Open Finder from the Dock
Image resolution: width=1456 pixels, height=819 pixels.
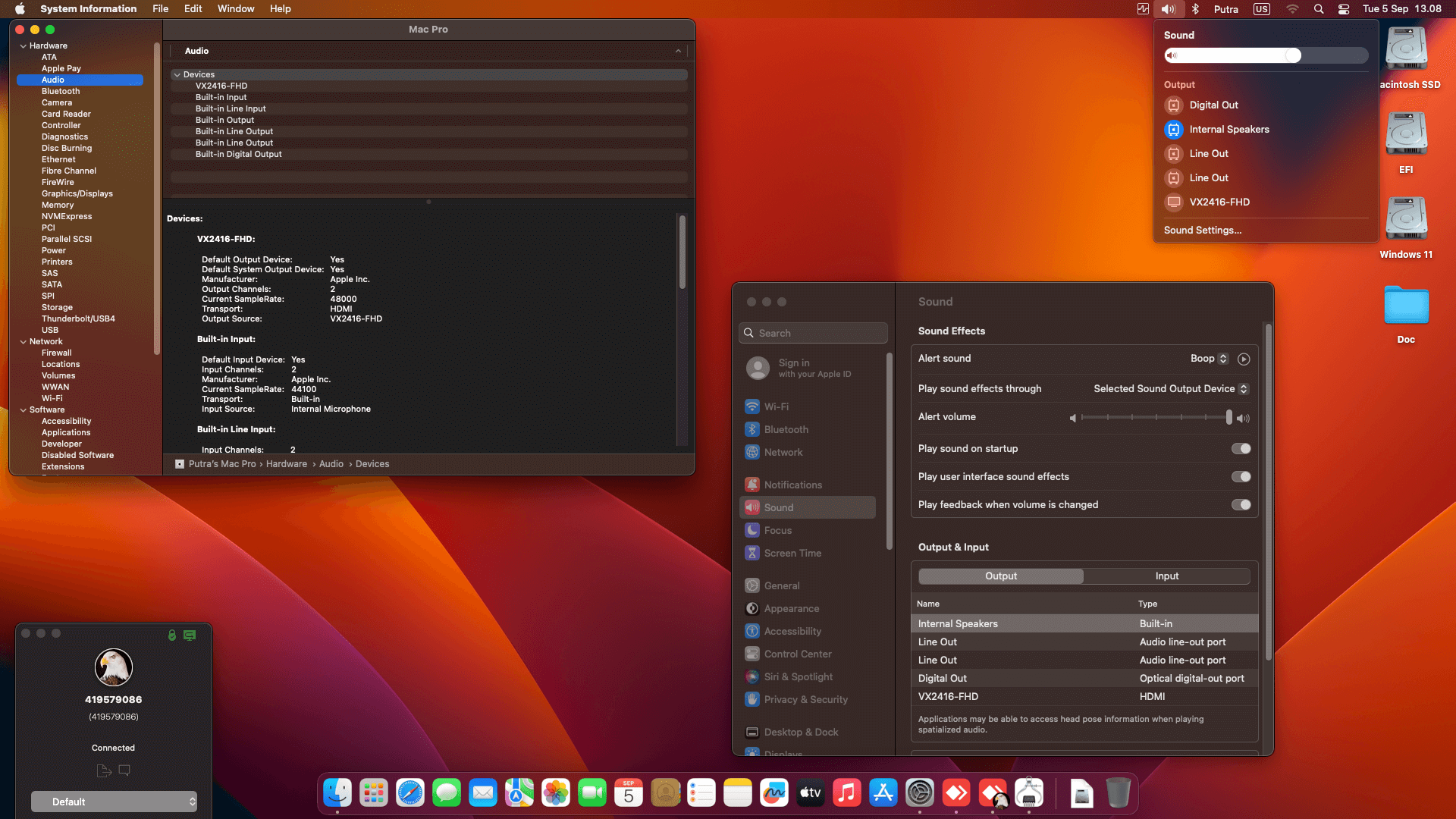(x=337, y=793)
